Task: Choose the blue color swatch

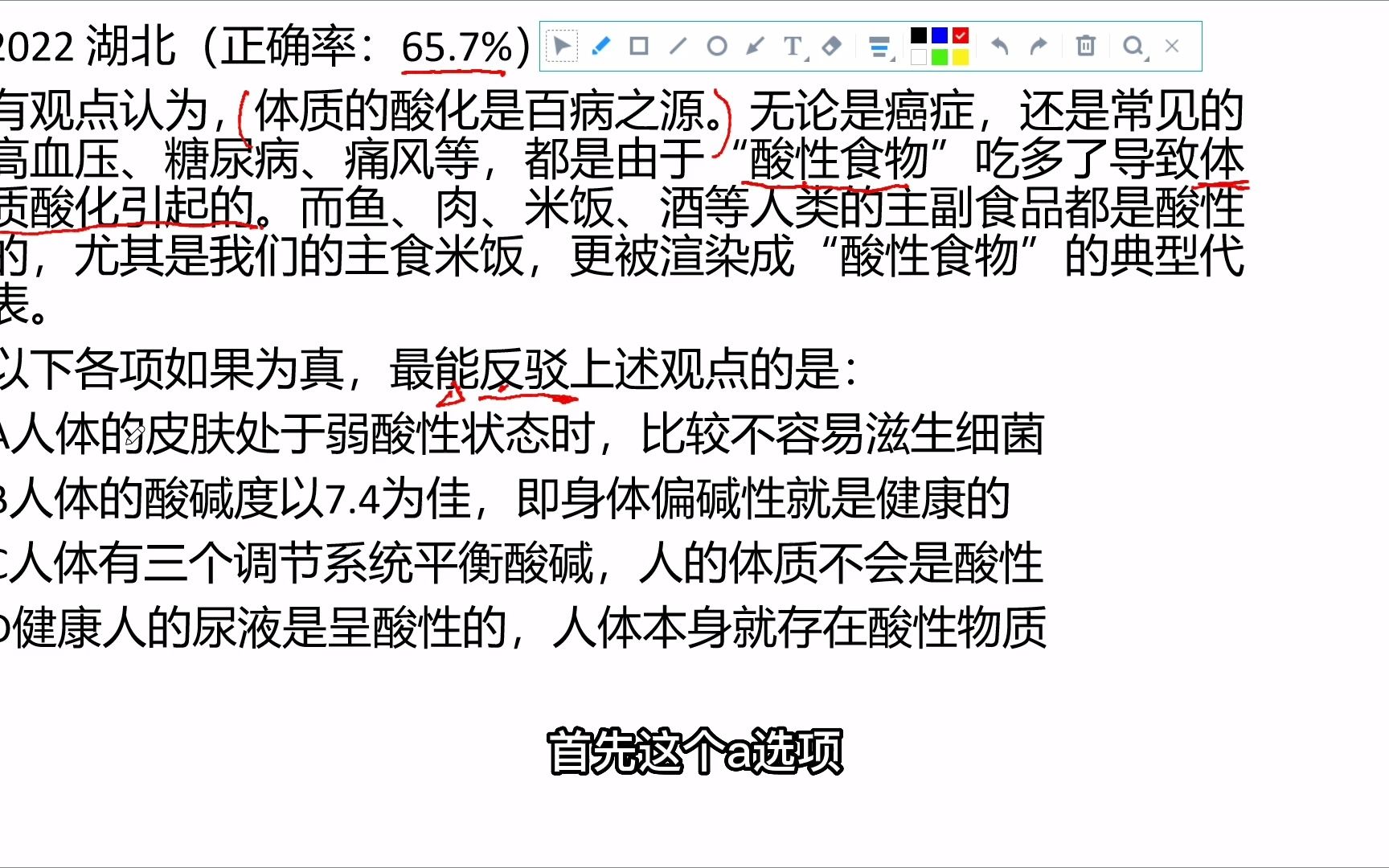Action: tap(940, 35)
